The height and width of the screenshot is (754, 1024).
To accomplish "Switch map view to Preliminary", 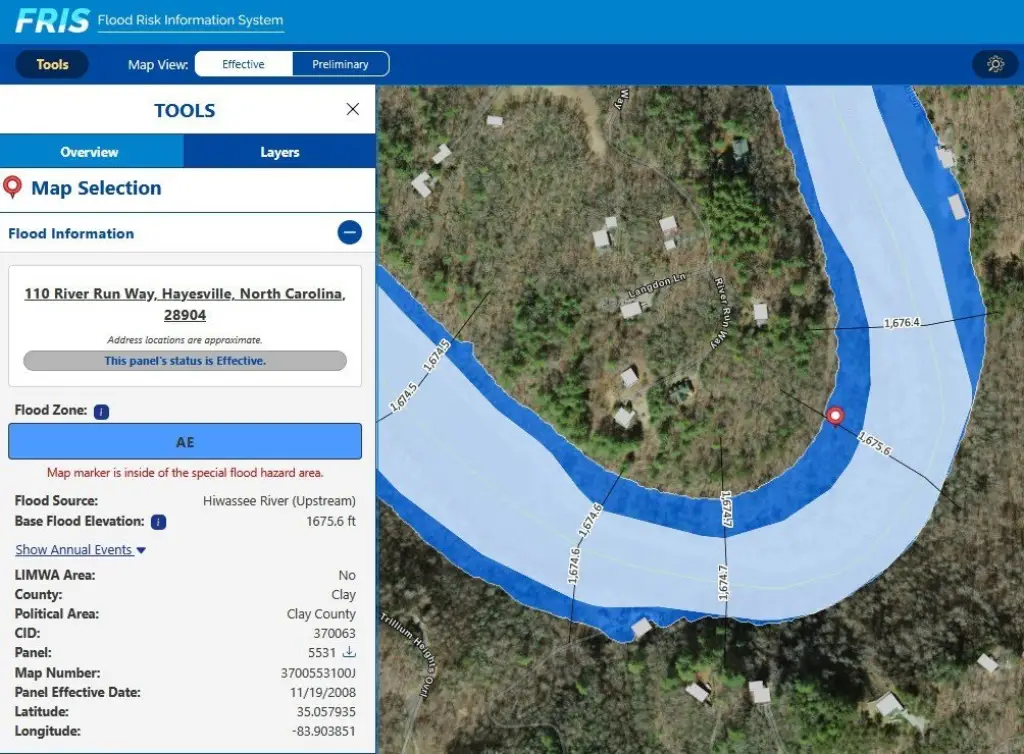I will click(340, 64).
